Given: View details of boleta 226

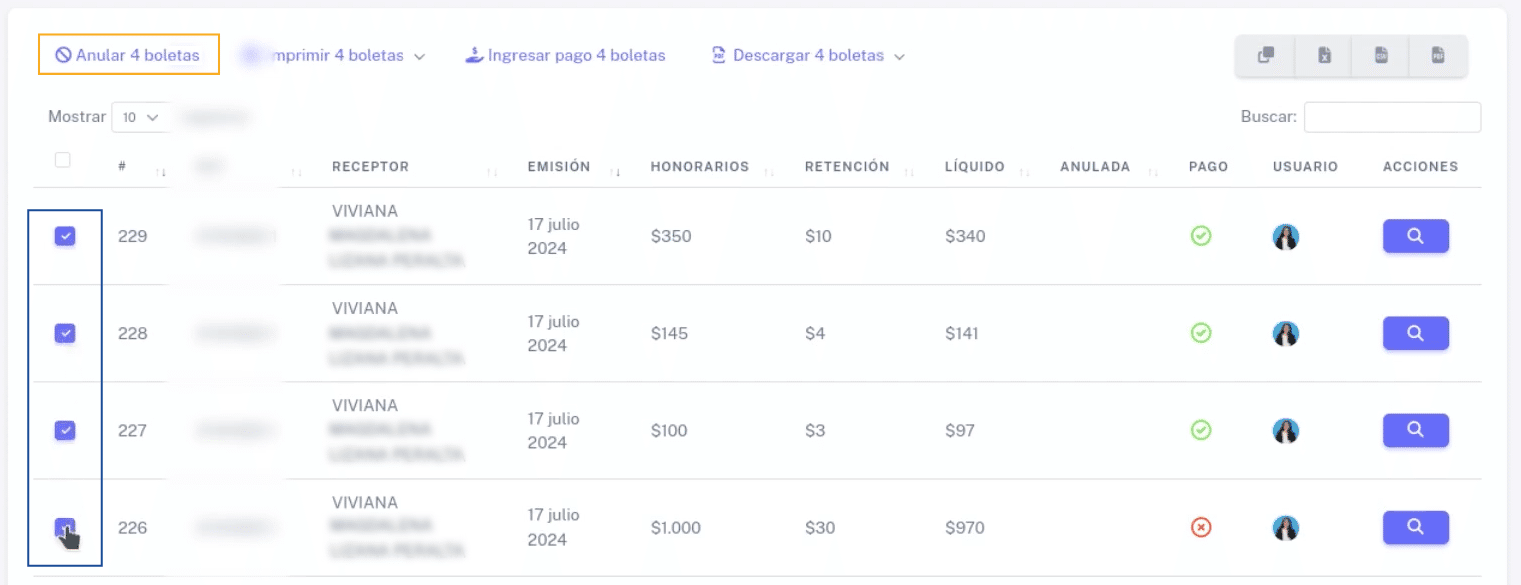Looking at the screenshot, I should pos(1415,527).
